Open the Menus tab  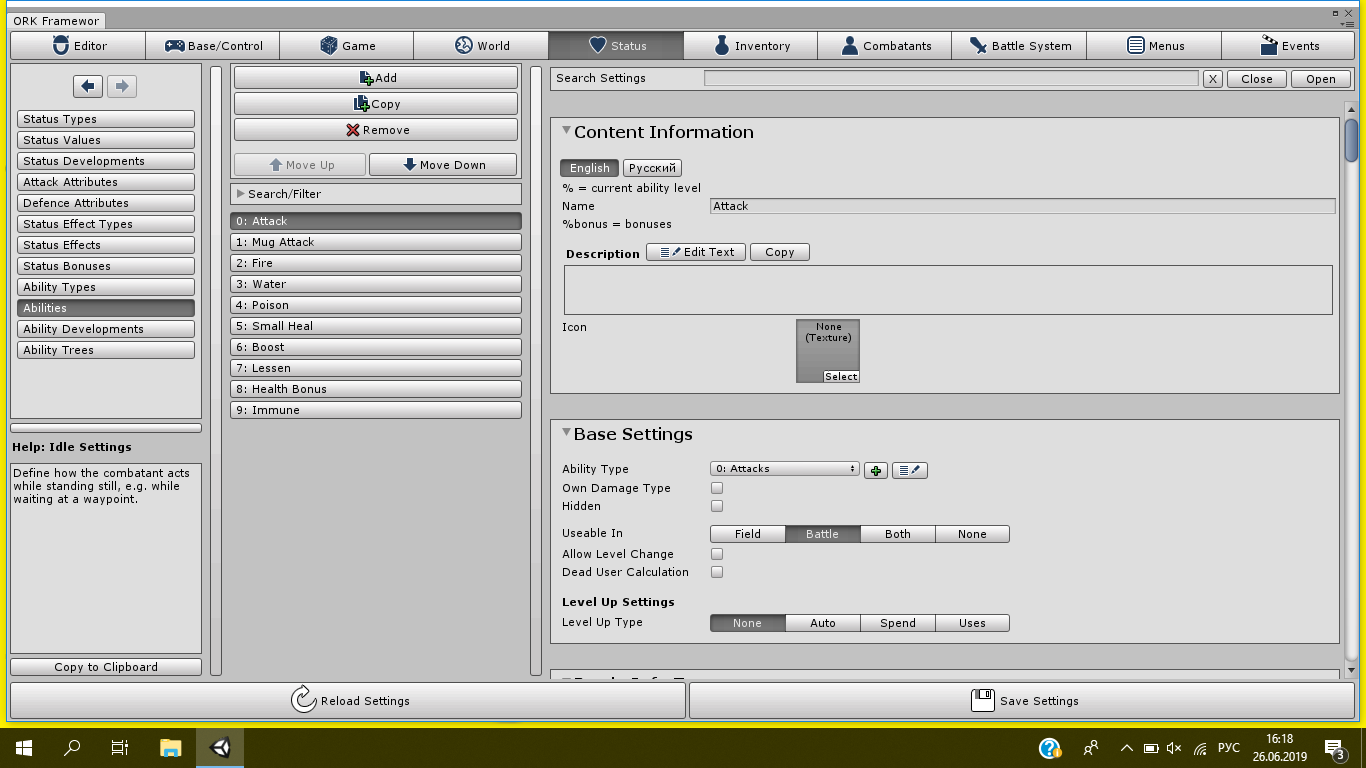1154,45
